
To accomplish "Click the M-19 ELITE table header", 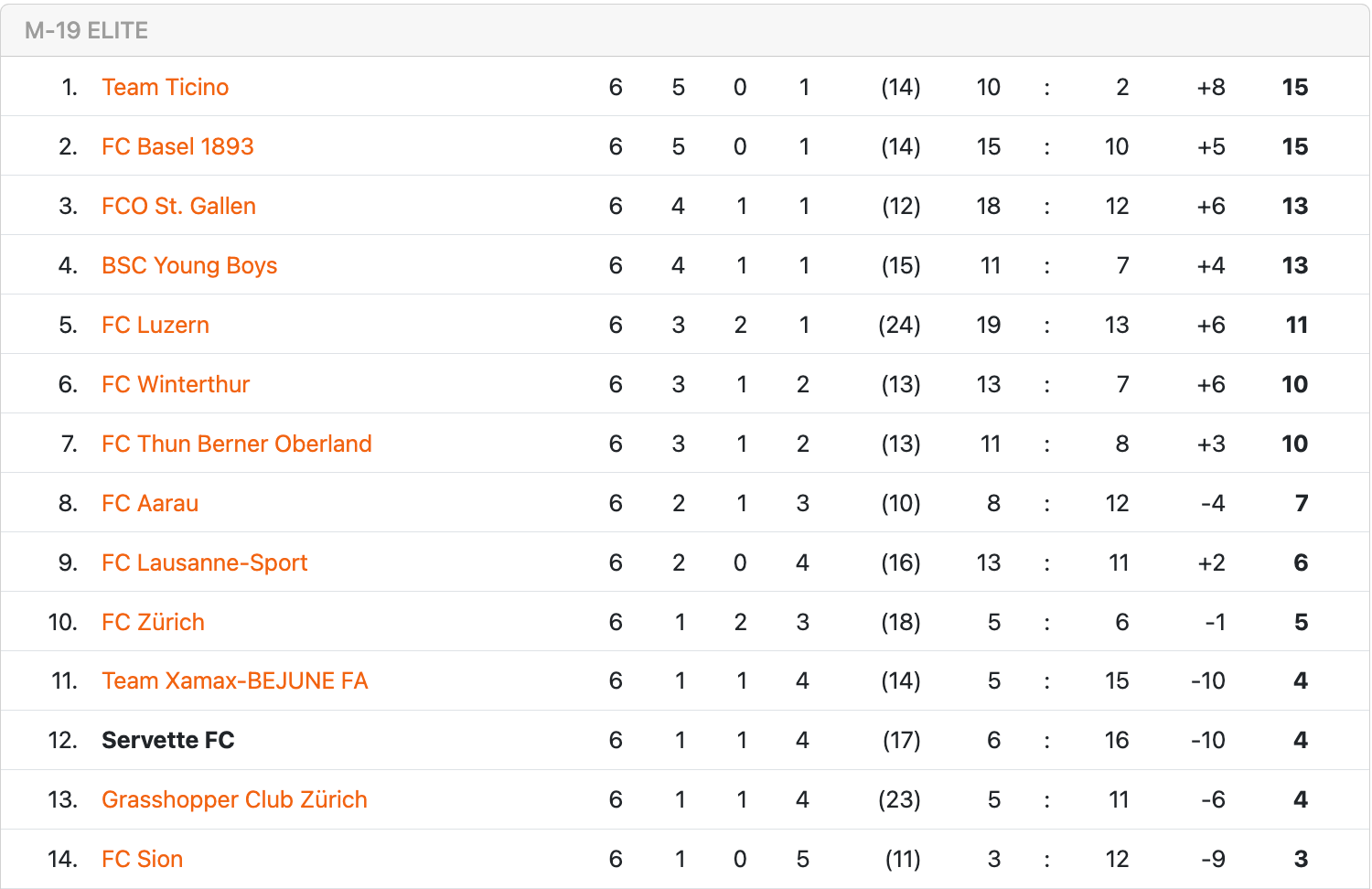I will [87, 30].
